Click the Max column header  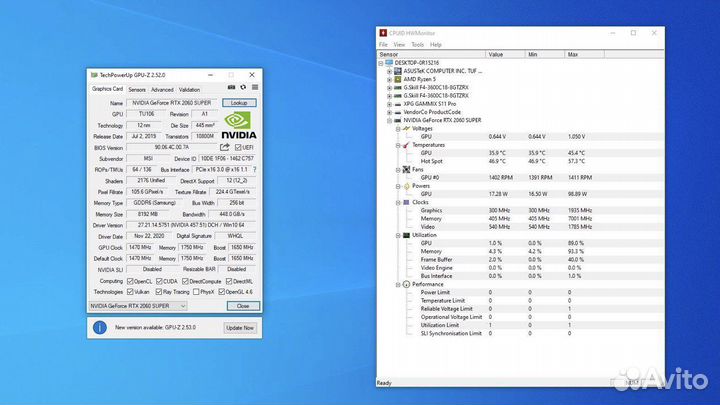584,54
